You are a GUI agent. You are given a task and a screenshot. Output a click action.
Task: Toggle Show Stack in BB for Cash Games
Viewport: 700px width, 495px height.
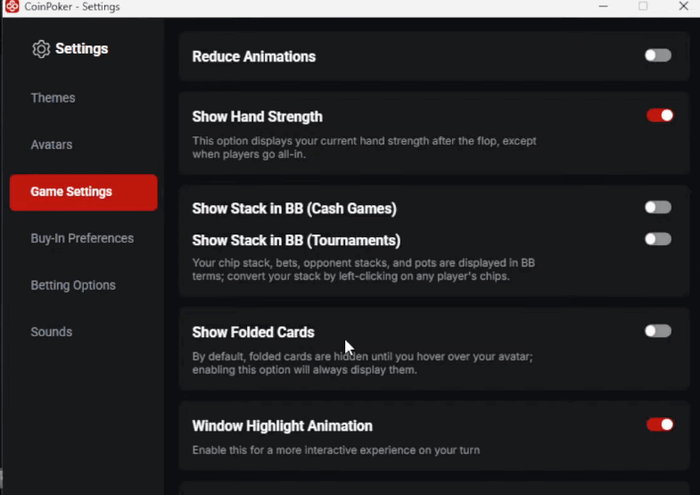(x=658, y=208)
